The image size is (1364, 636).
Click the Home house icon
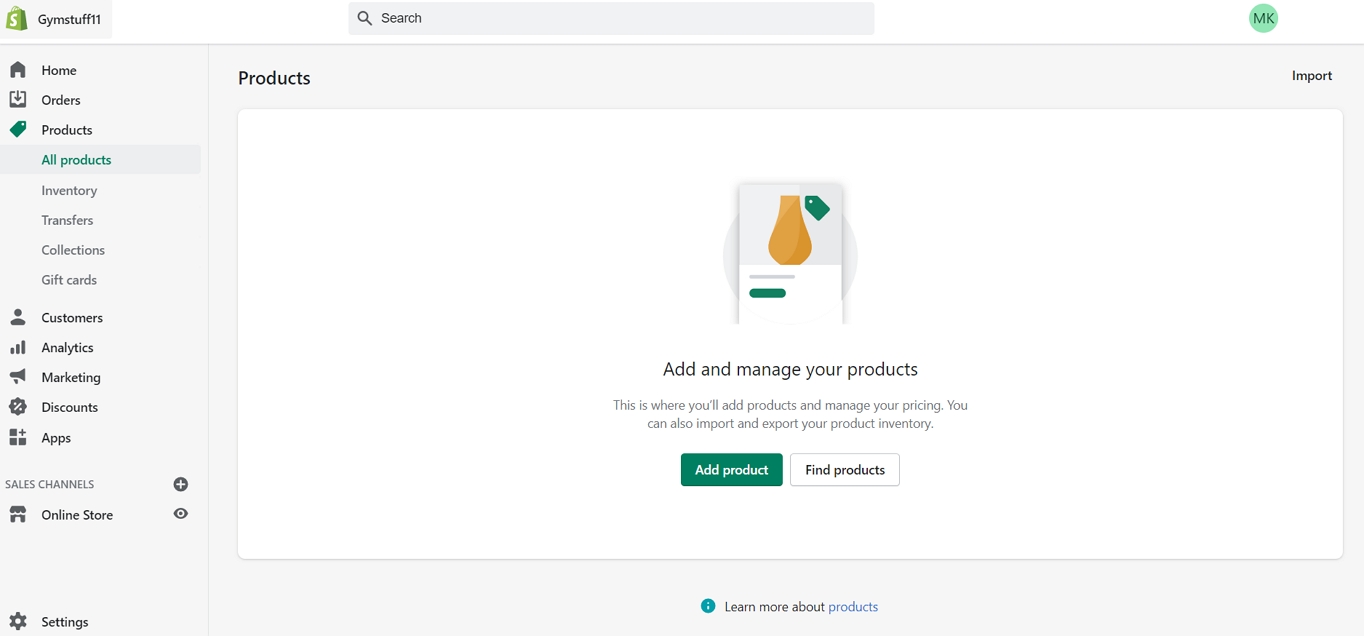click(x=18, y=70)
